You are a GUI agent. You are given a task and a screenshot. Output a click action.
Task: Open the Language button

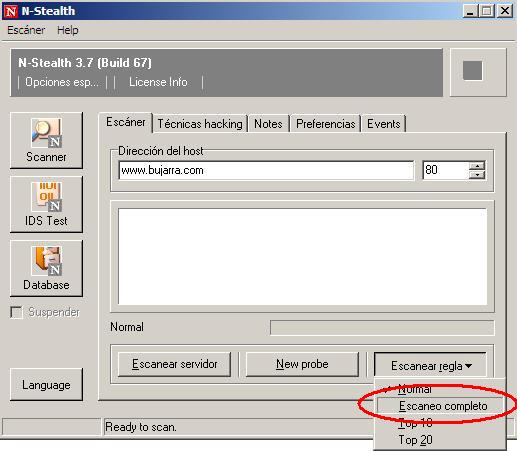(46, 385)
